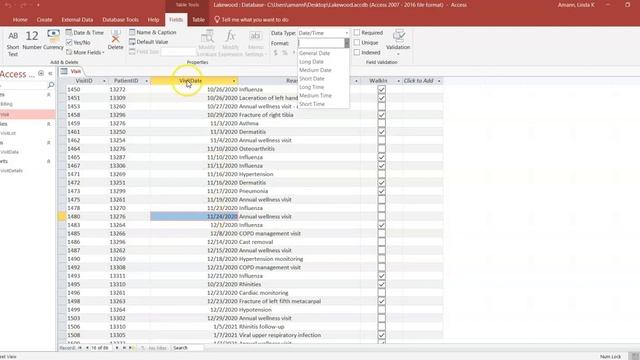Go to the previous record
640x360 pixels.
(87, 348)
